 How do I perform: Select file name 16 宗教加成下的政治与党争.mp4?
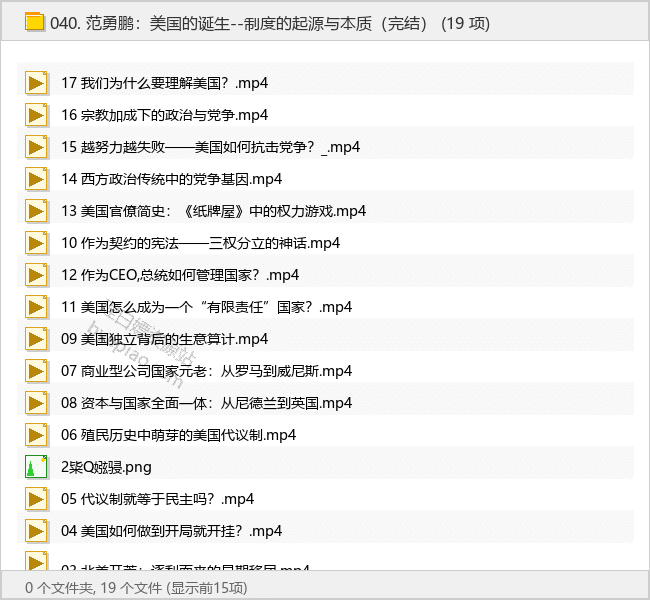pos(165,115)
